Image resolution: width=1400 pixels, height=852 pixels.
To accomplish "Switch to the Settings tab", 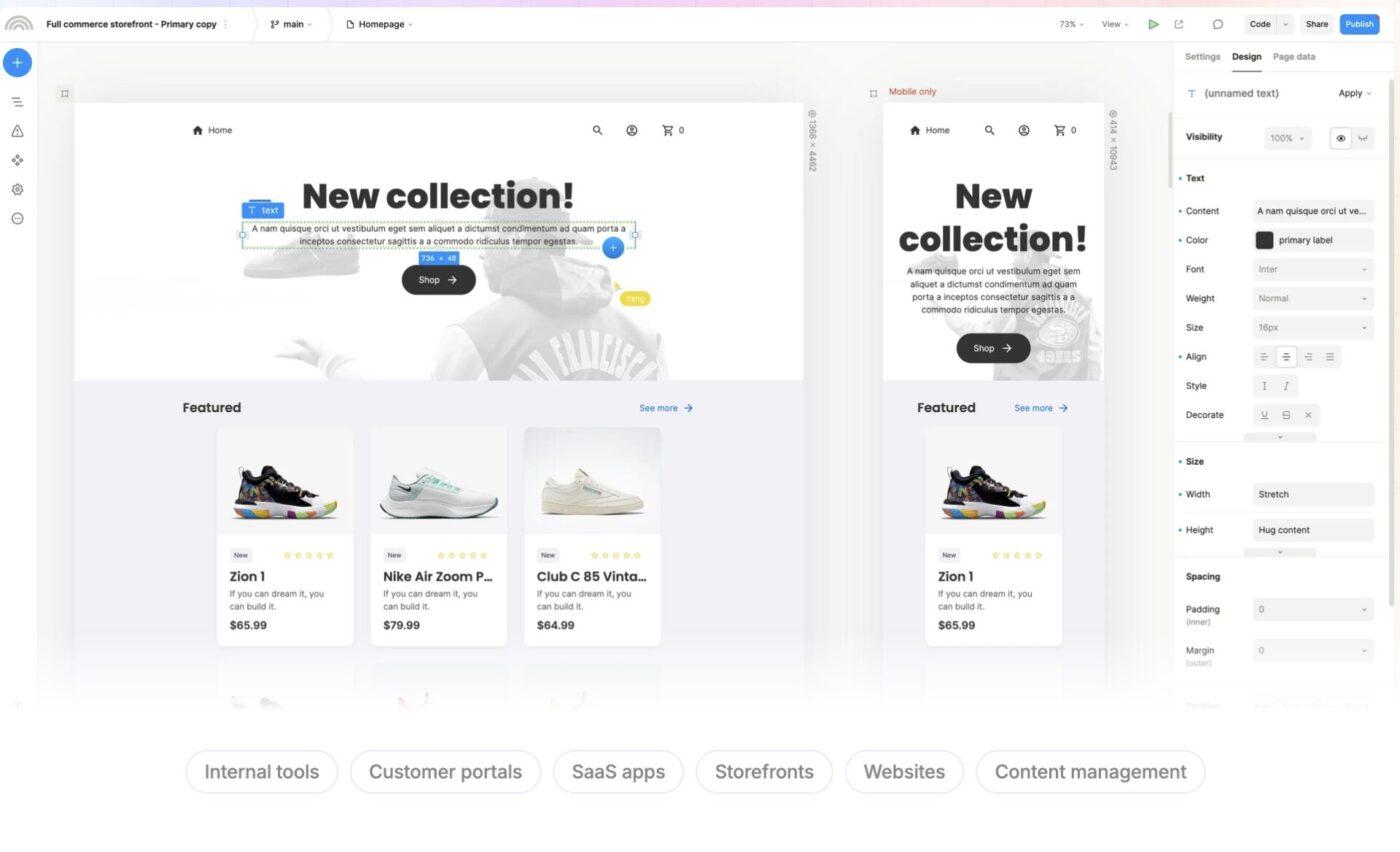I will pyautogui.click(x=1202, y=57).
